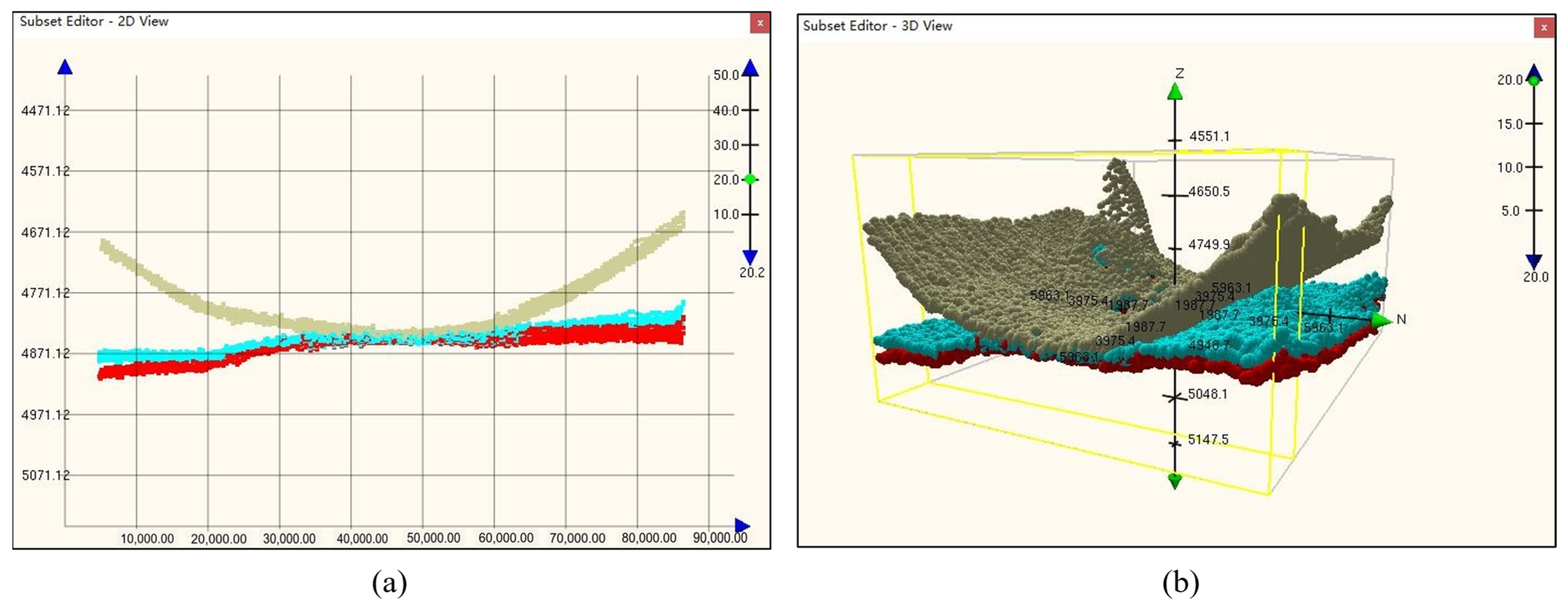Close the Subset Editor 2D View window
1568x605 pixels.
(x=760, y=23)
